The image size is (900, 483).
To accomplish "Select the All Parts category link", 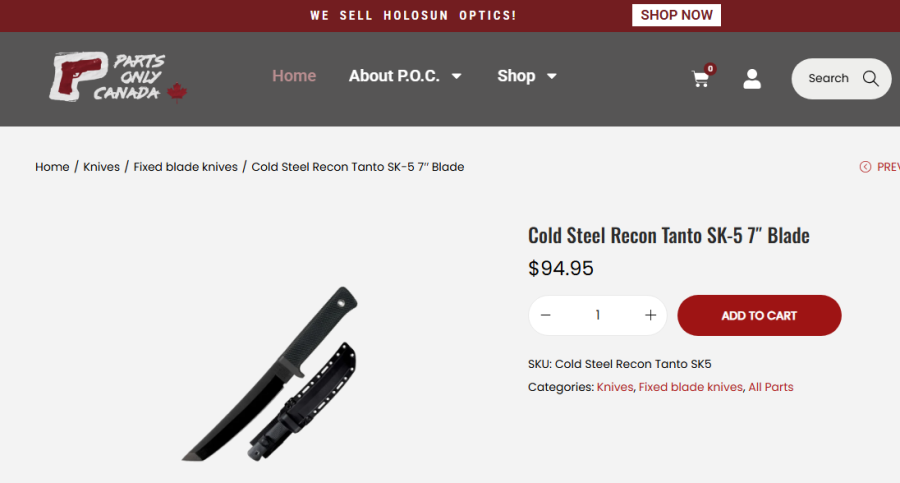I will tap(771, 387).
